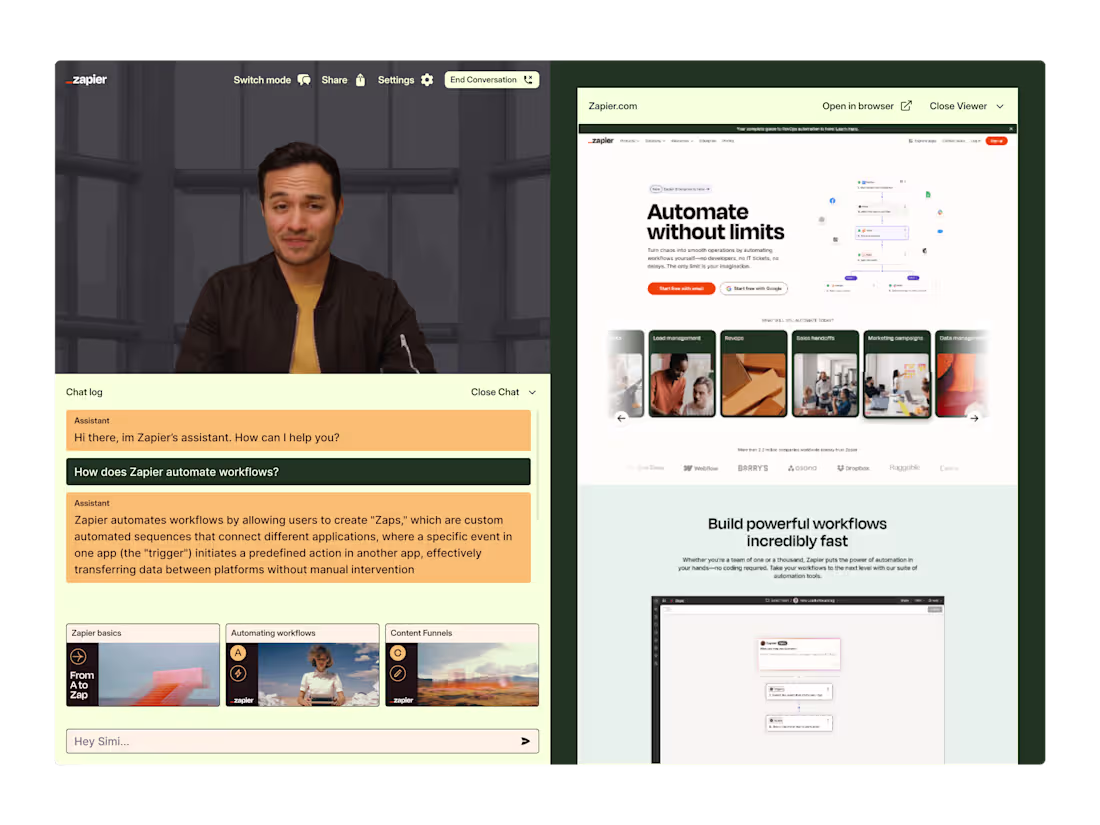Click the first Assistant greeting message
1100x825 pixels.
298,430
